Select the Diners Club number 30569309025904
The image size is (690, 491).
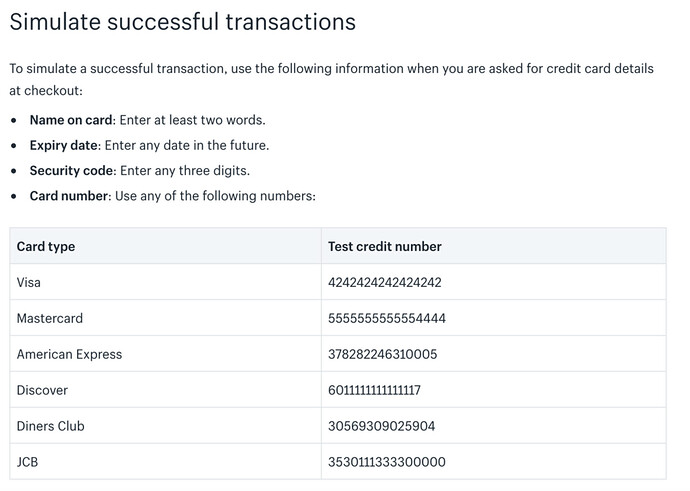[381, 426]
